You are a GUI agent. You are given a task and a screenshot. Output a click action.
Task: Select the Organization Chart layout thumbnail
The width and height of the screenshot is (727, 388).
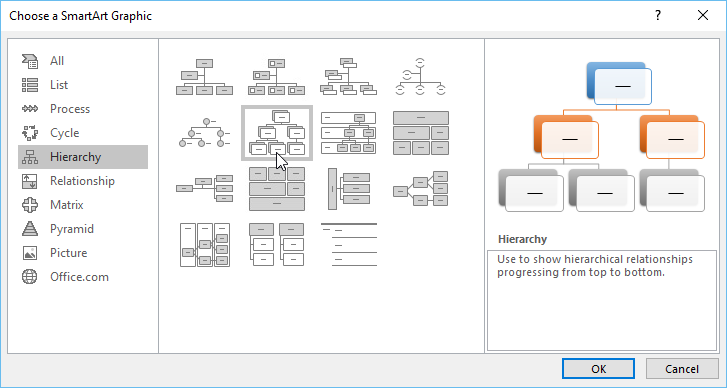(x=204, y=77)
